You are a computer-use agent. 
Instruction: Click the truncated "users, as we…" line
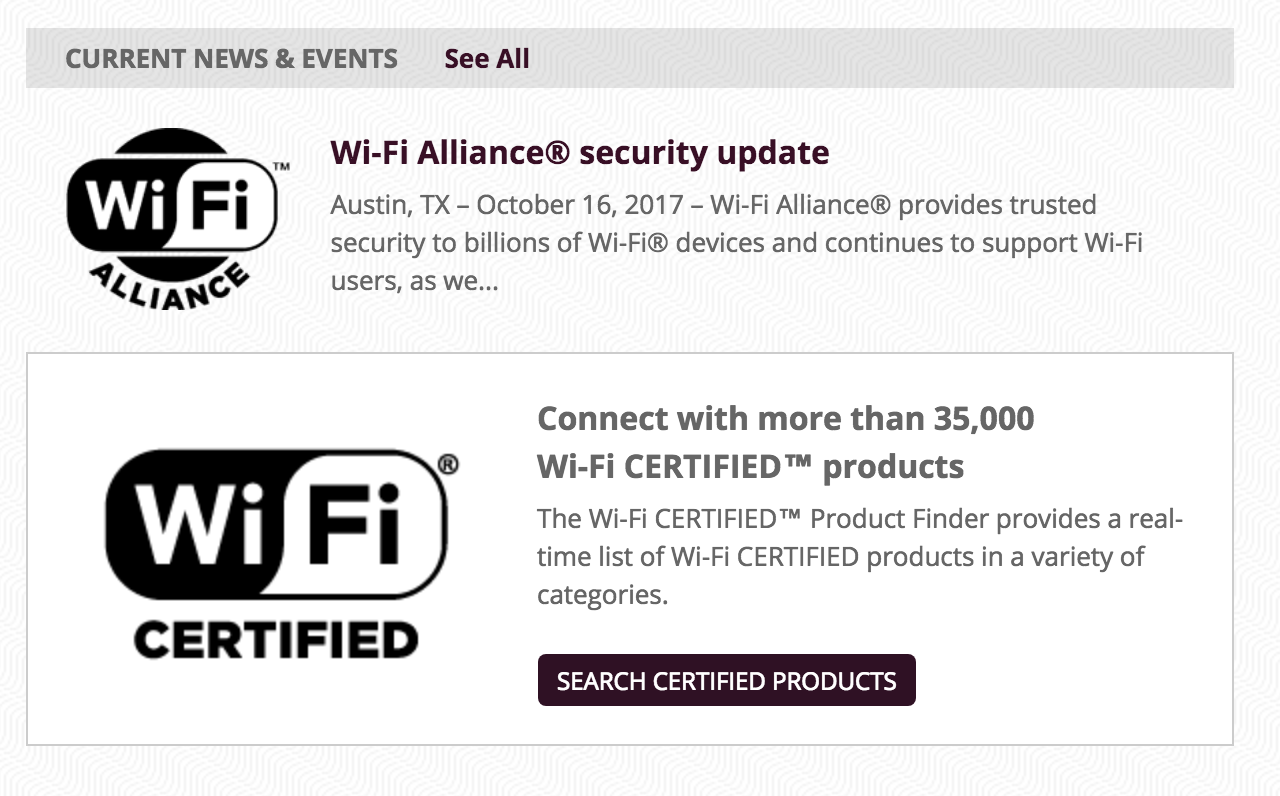(x=413, y=281)
